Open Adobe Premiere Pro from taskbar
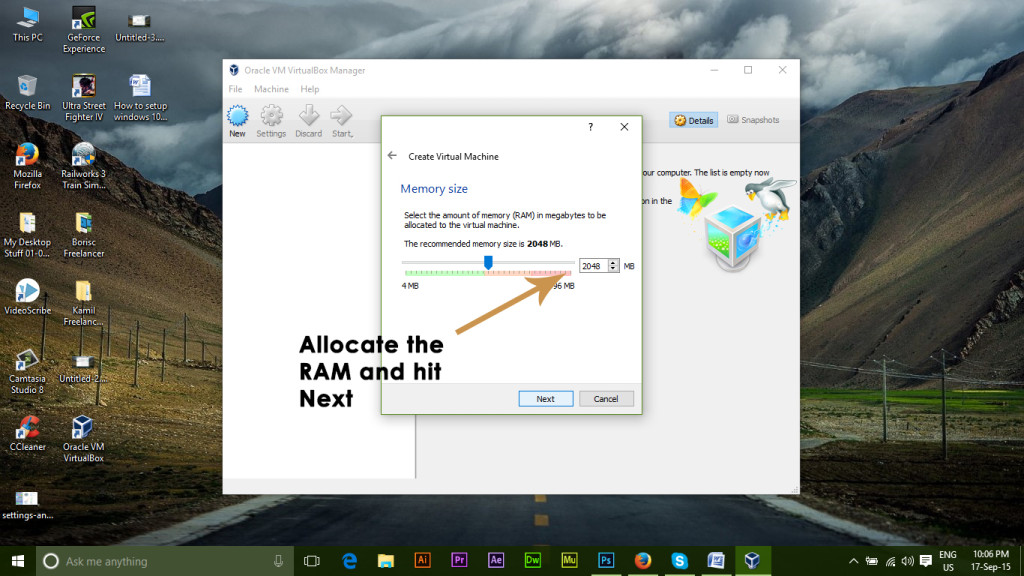Viewport: 1024px width, 576px height. pyautogui.click(x=459, y=561)
